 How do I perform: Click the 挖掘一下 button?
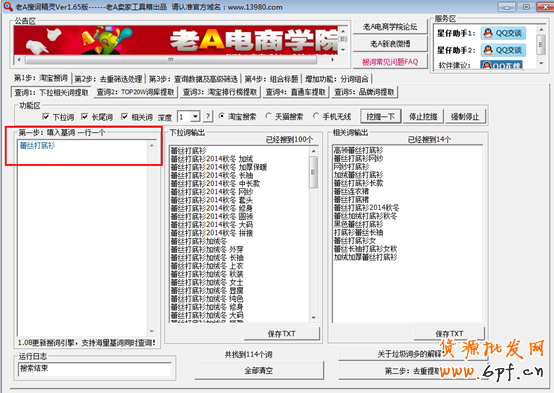[x=380, y=116]
